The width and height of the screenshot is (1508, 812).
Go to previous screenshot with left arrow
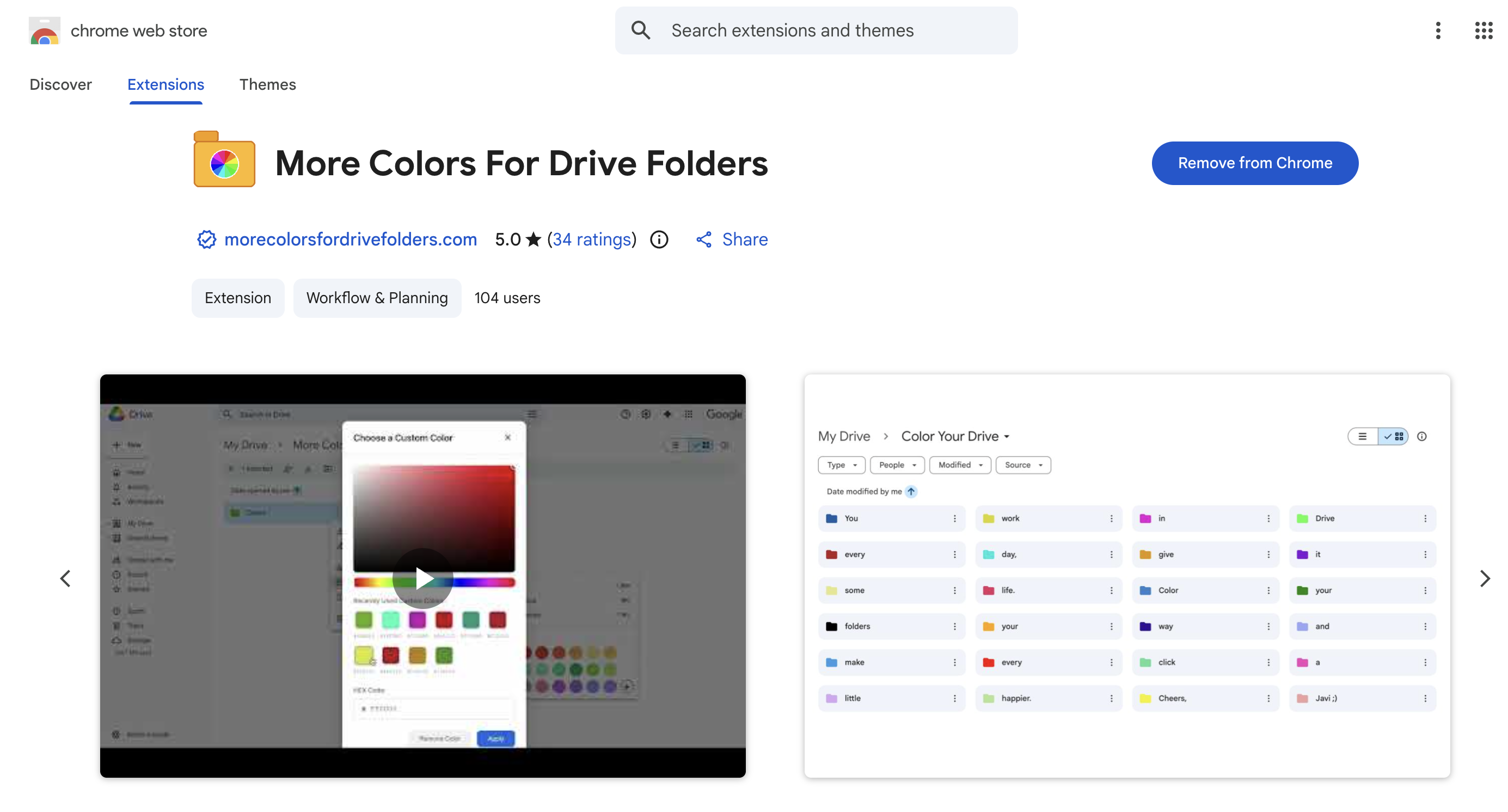tap(65, 578)
